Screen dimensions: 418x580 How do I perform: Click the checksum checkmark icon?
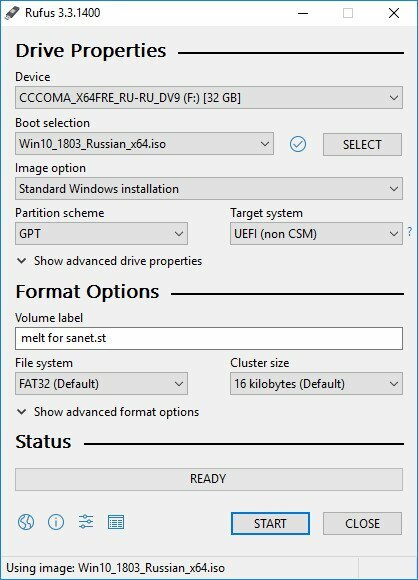[x=298, y=144]
